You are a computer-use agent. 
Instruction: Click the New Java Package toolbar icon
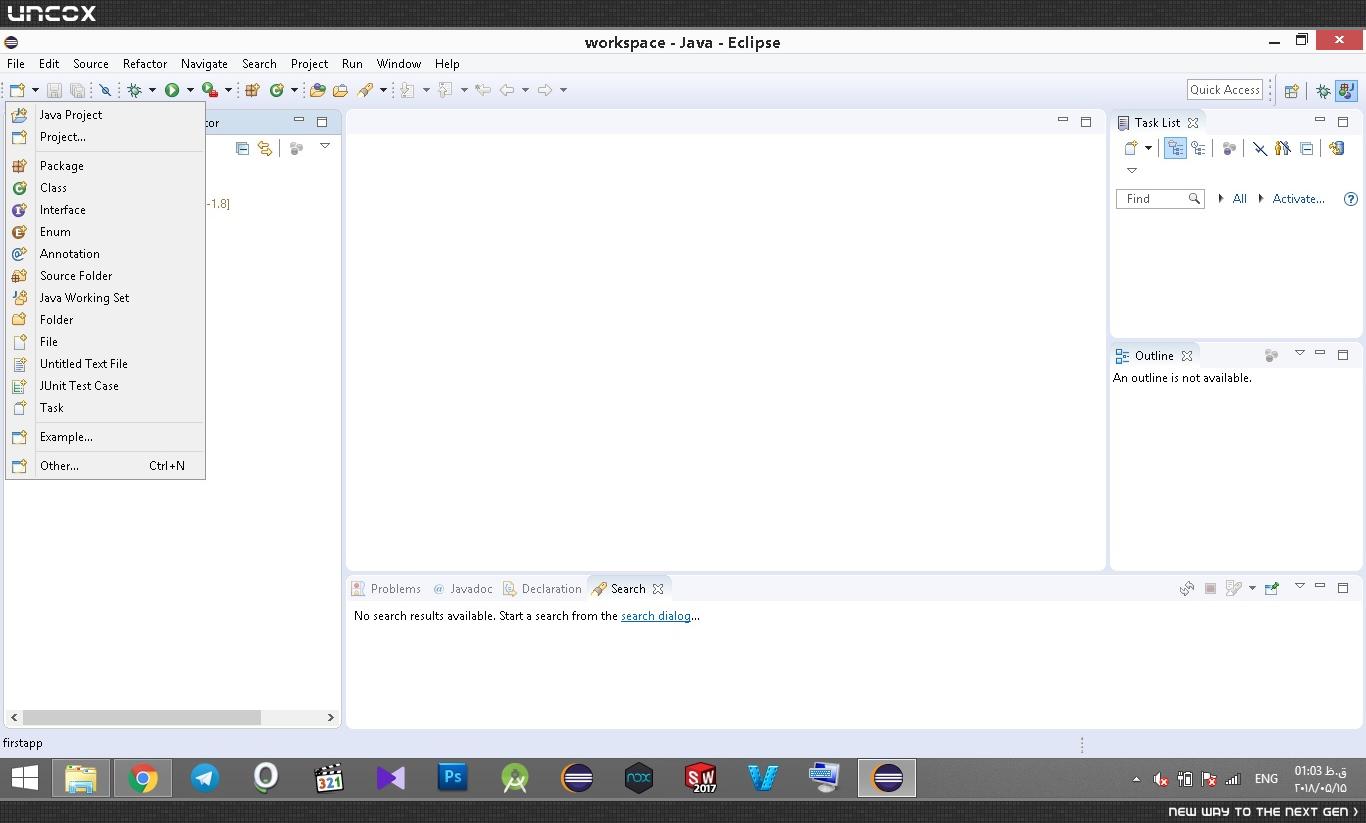point(252,90)
